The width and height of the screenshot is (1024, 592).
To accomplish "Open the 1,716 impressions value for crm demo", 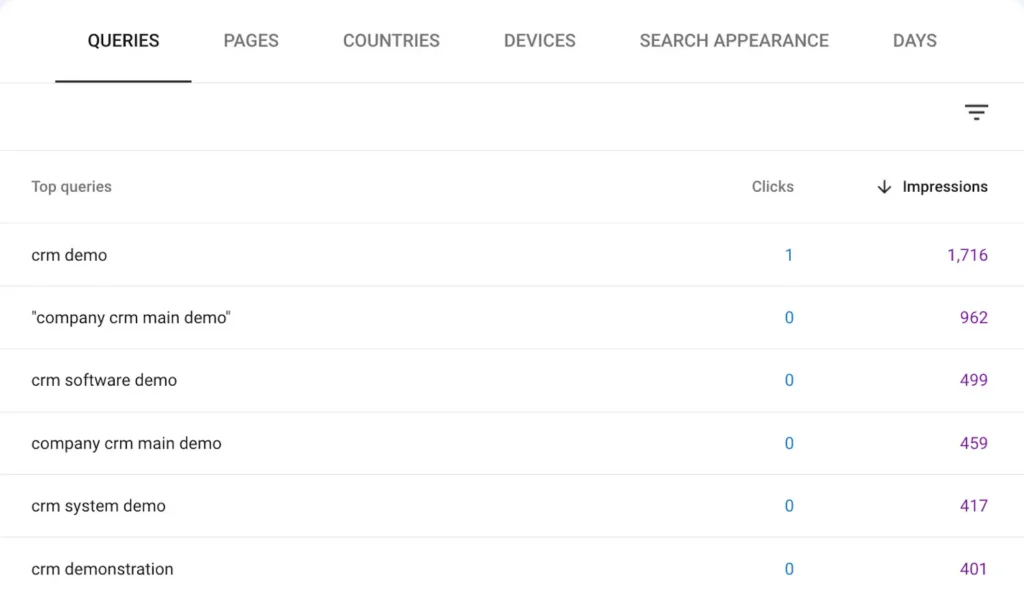I will (x=967, y=255).
